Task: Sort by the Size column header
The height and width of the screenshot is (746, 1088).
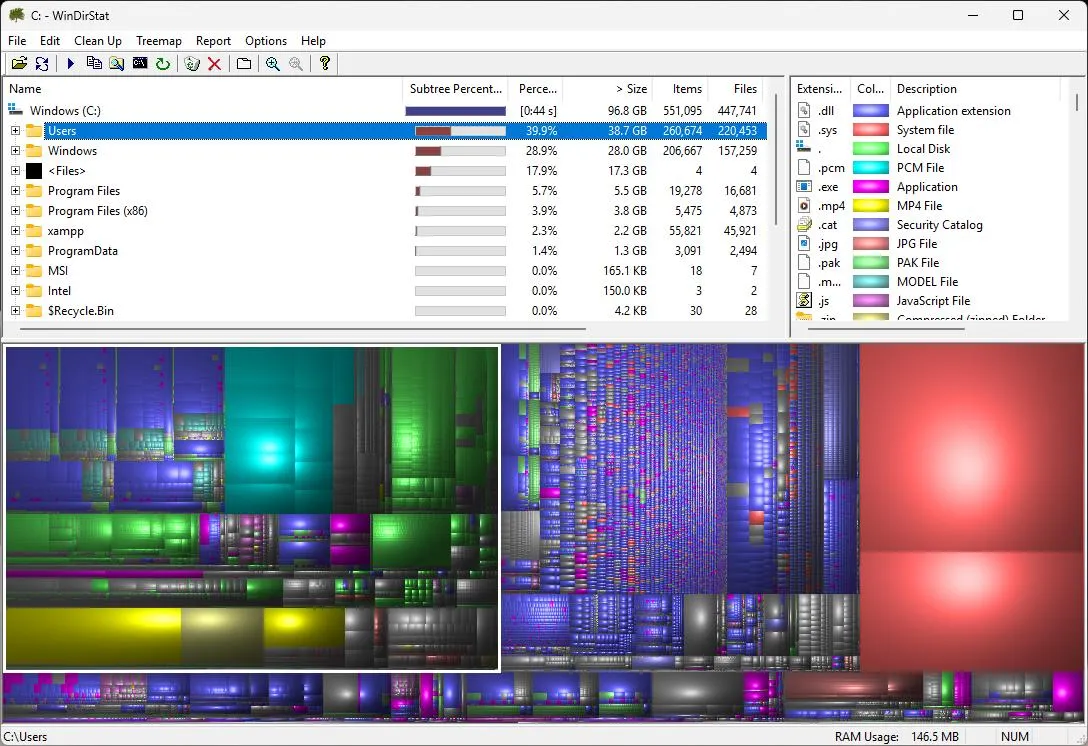Action: 608,89
